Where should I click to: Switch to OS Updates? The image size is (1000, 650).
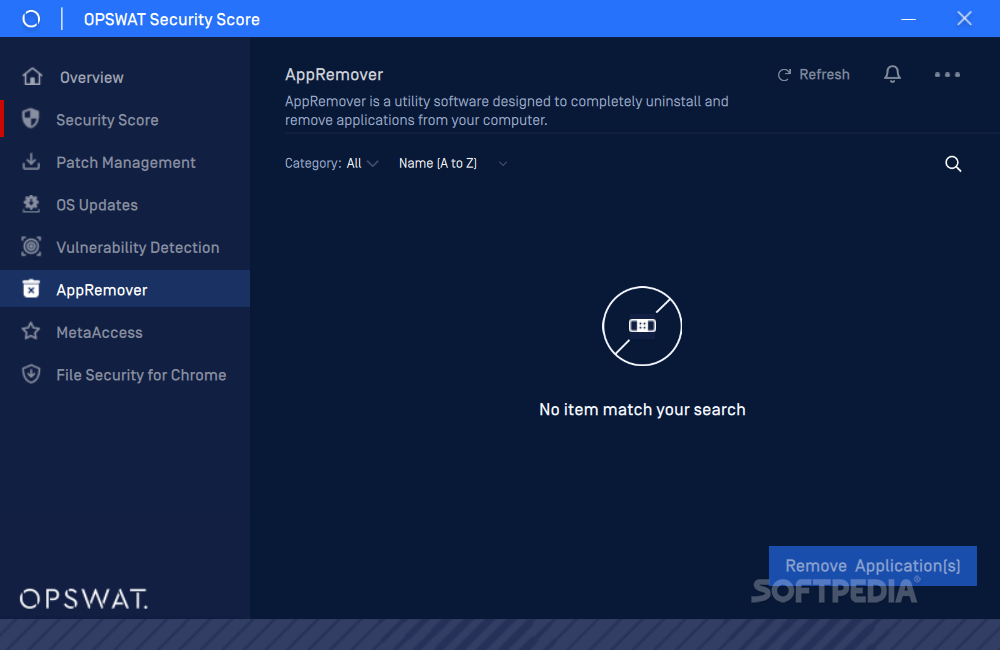pyautogui.click(x=125, y=205)
